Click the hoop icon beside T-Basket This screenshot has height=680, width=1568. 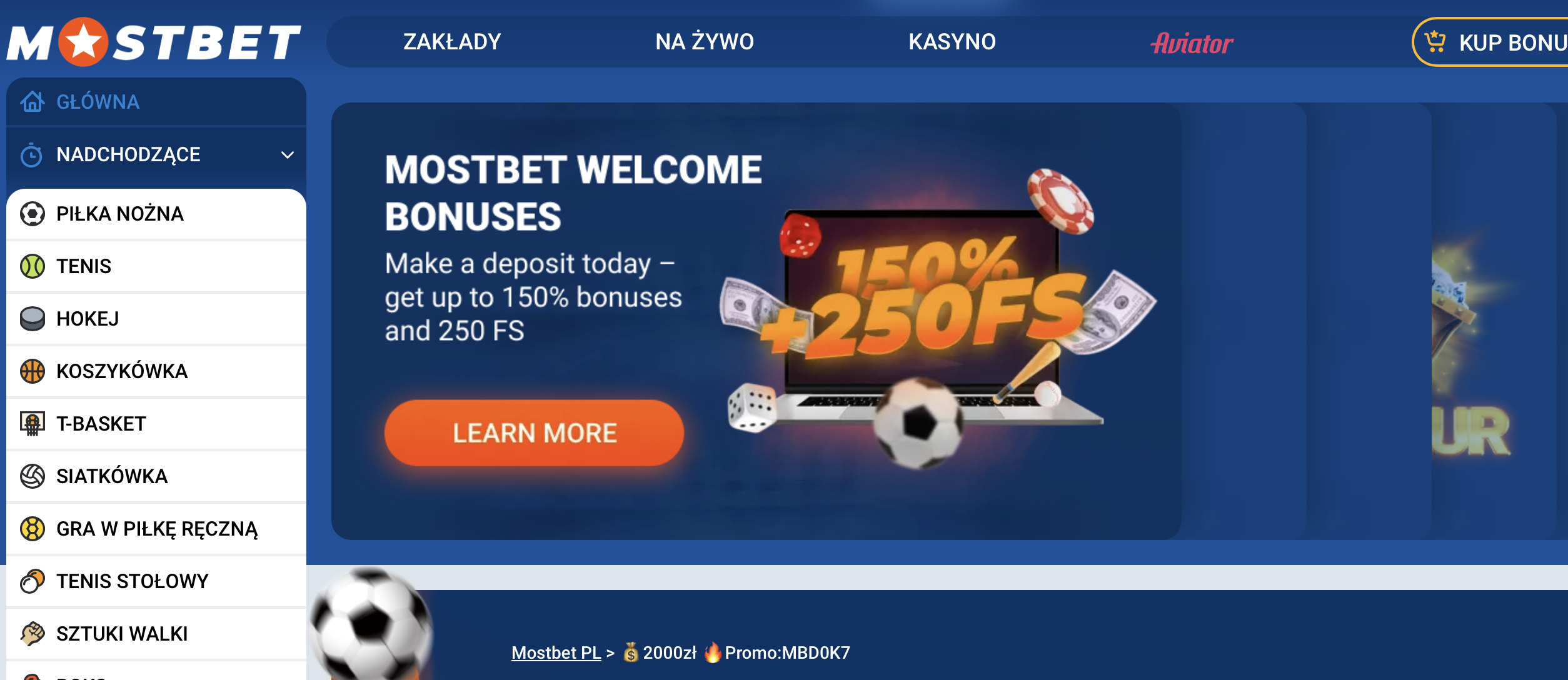click(x=33, y=424)
